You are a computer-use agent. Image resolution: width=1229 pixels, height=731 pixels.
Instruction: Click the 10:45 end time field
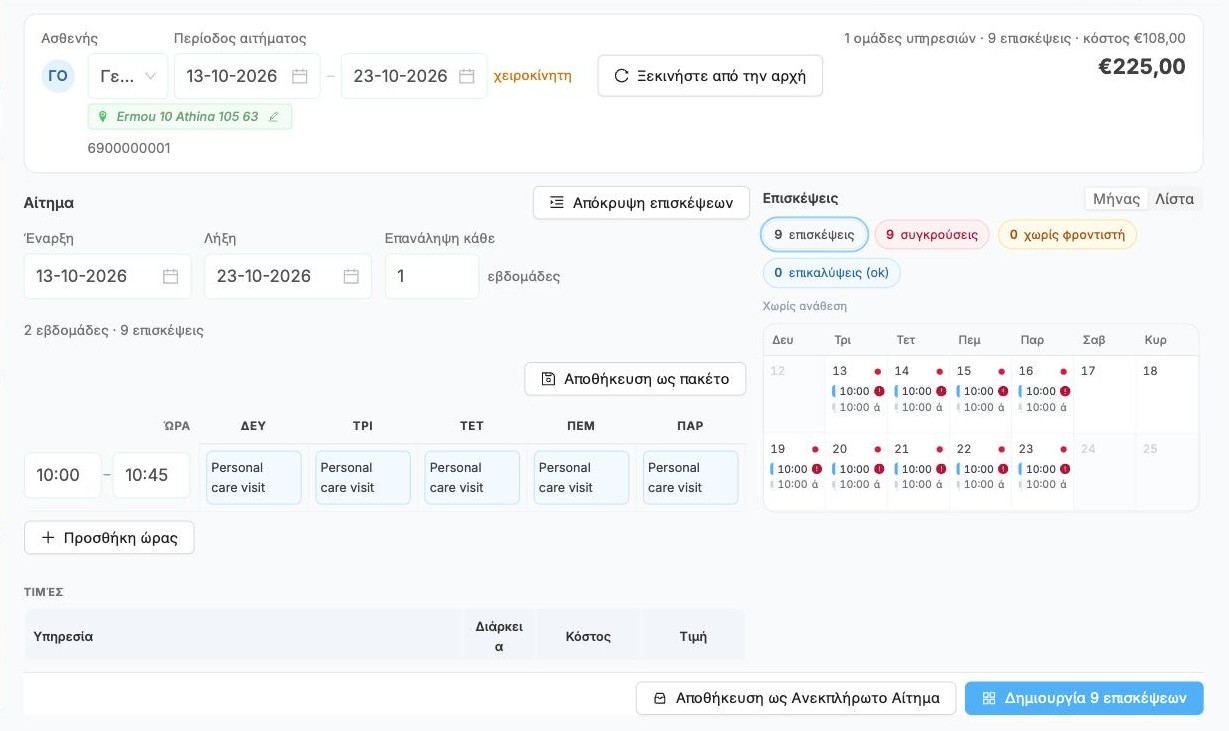[x=151, y=475]
